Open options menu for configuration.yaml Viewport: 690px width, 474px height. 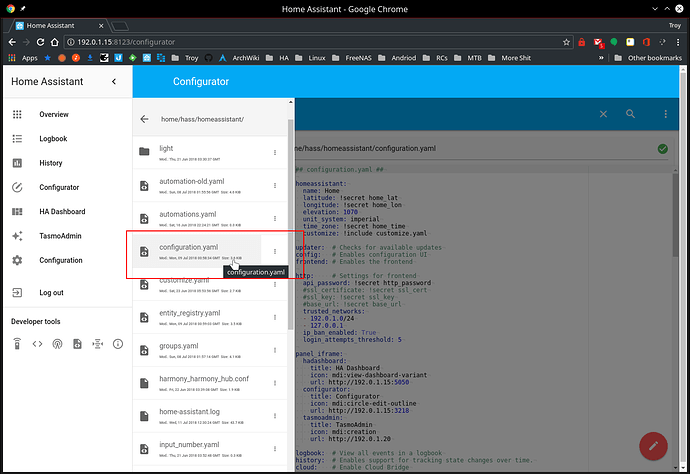click(x=275, y=251)
